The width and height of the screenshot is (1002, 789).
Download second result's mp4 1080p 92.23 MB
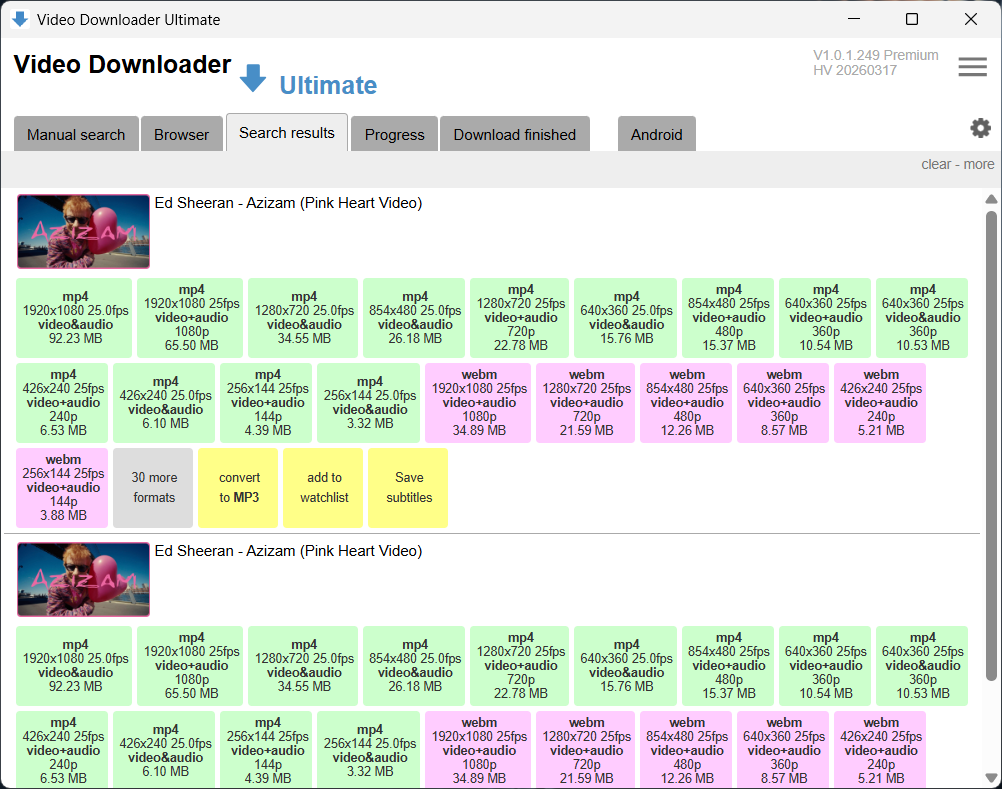coord(74,666)
